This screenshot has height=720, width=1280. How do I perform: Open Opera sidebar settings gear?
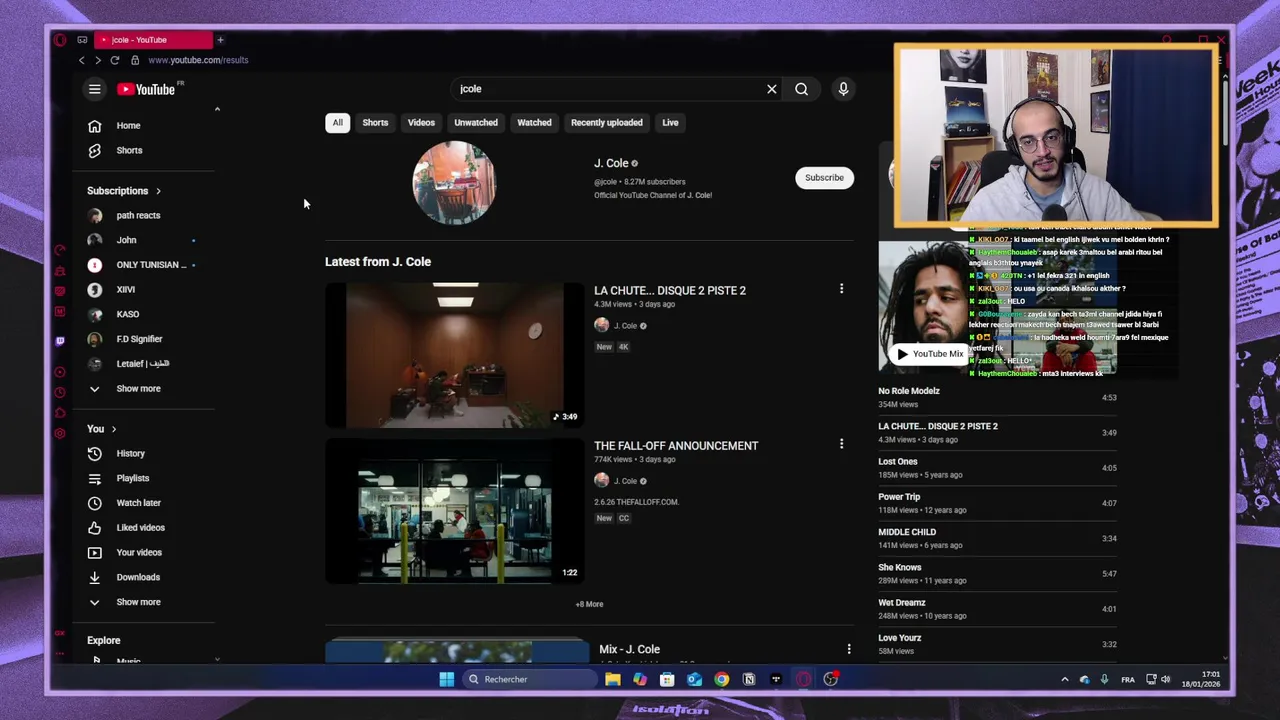click(60, 433)
